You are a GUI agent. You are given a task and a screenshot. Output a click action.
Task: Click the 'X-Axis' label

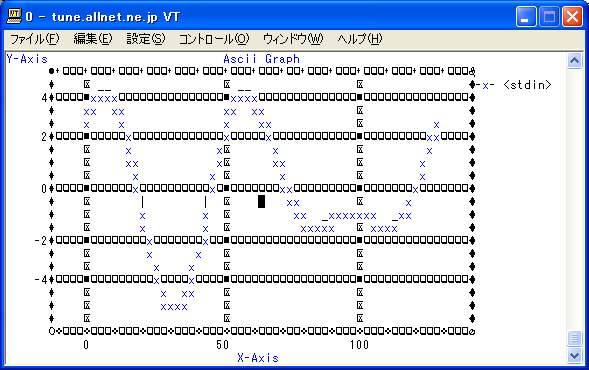[x=258, y=358]
